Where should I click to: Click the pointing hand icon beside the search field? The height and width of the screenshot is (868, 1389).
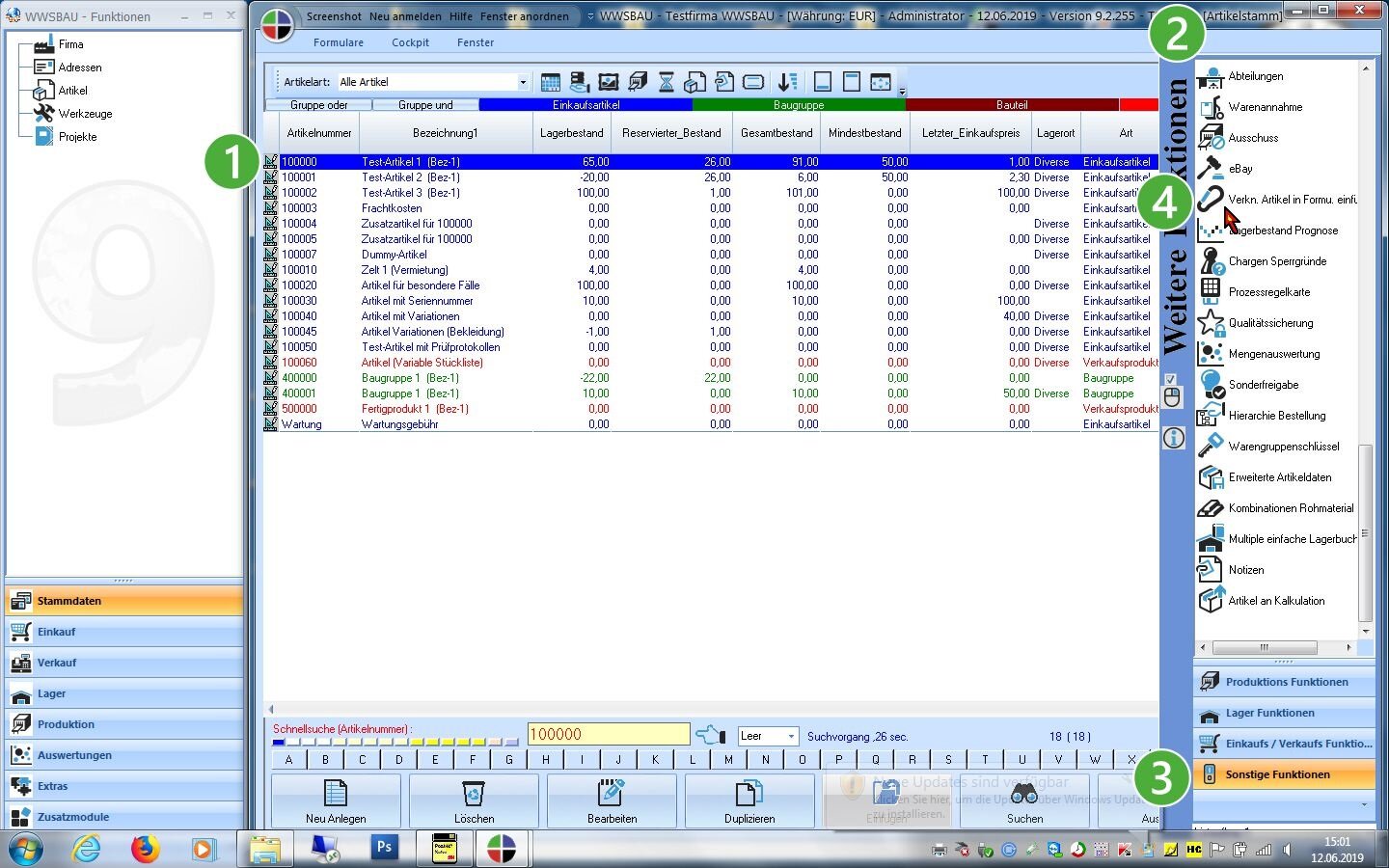[710, 736]
